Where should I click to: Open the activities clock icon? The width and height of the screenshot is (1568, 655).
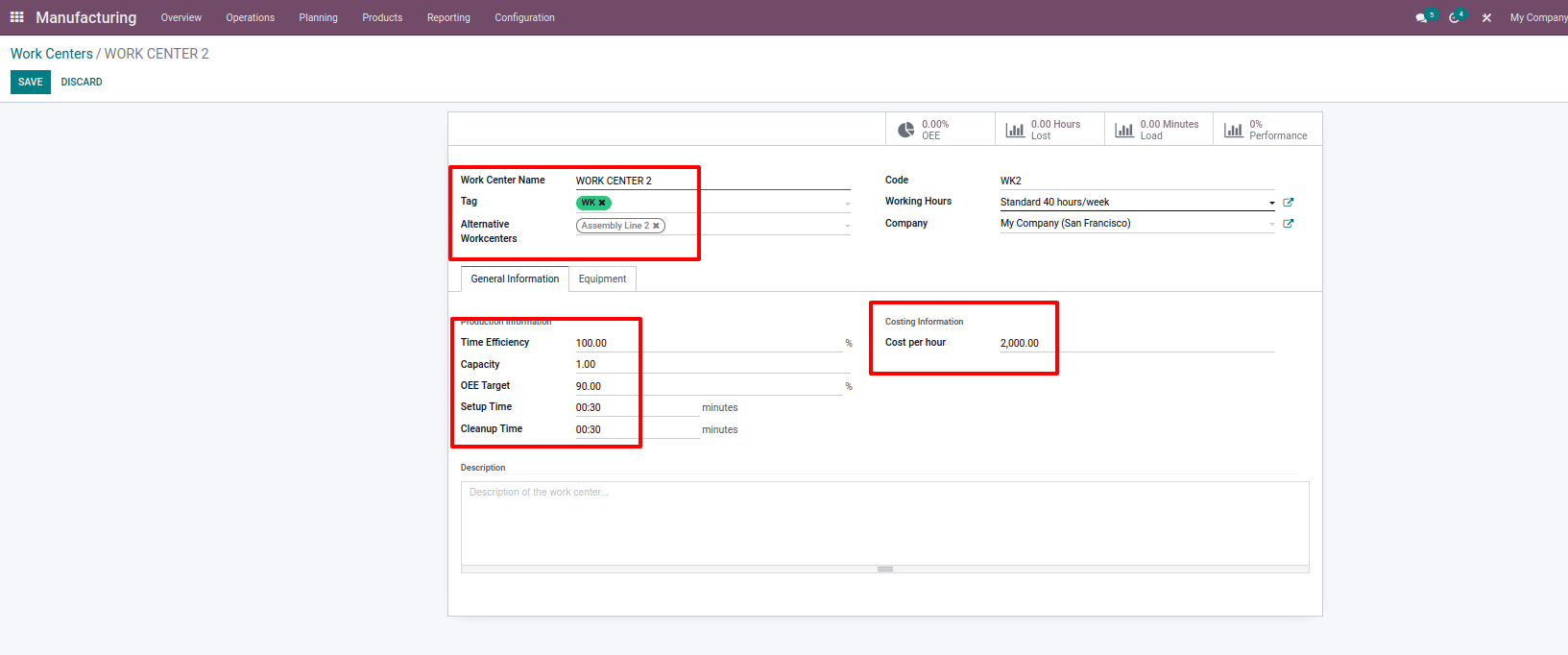point(1455,17)
